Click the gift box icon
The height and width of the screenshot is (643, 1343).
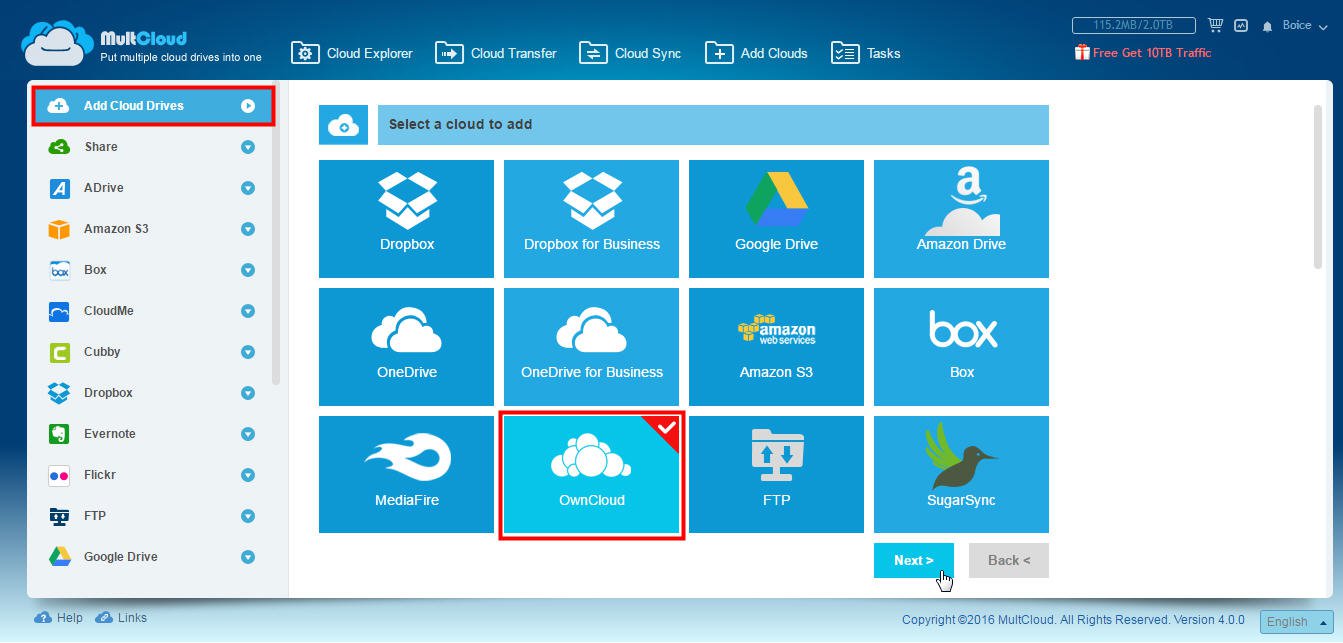click(1082, 52)
